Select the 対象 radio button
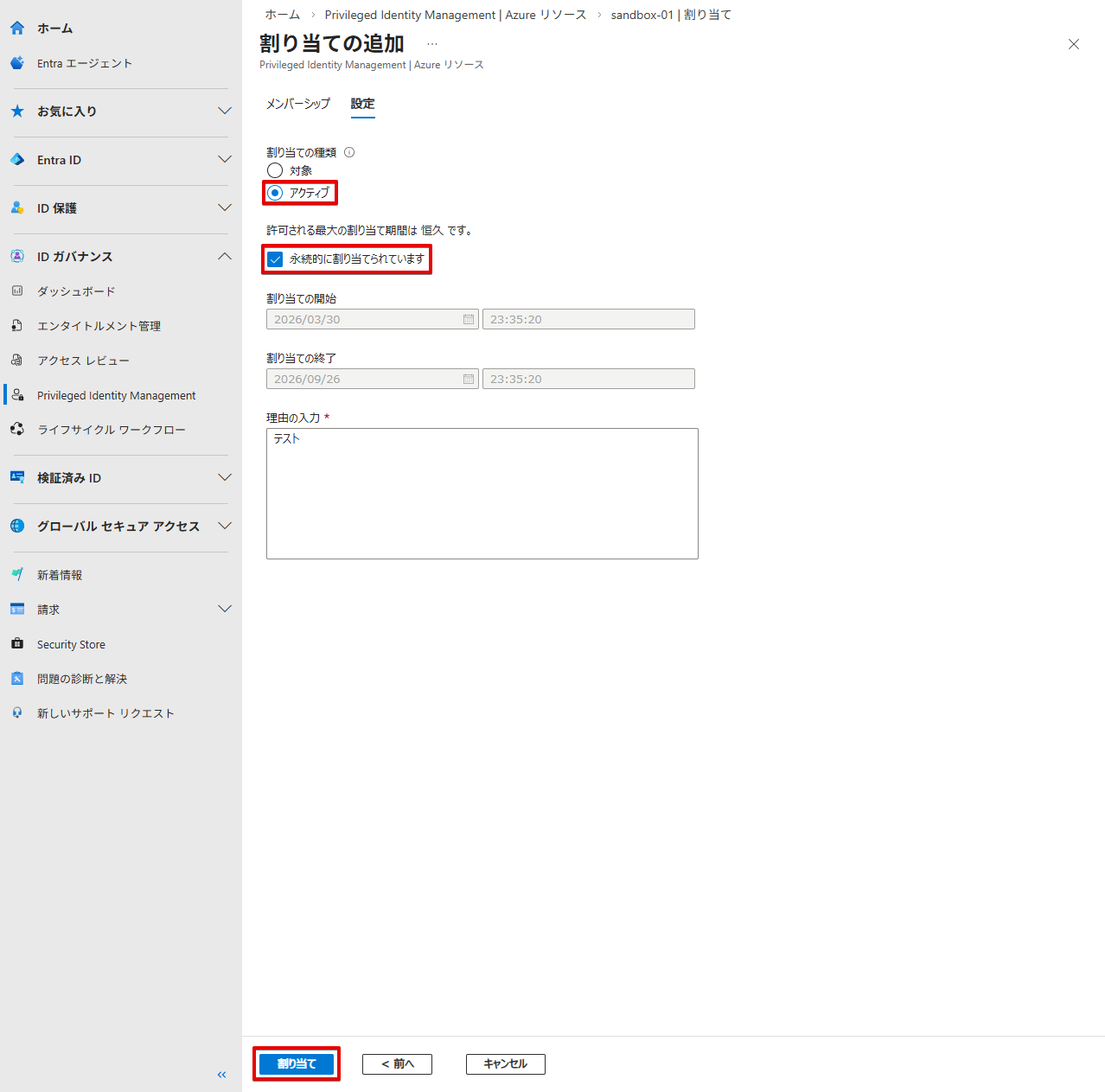 (x=275, y=170)
